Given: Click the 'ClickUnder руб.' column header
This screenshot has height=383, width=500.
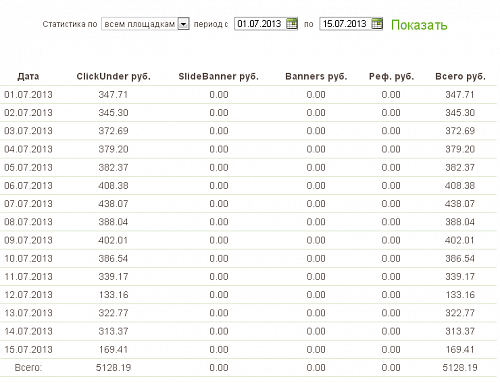Looking at the screenshot, I should (x=113, y=76).
